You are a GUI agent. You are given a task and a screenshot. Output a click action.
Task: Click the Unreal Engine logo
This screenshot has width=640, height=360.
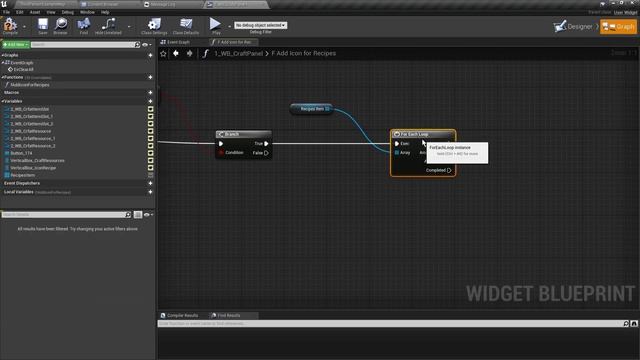(4, 4)
